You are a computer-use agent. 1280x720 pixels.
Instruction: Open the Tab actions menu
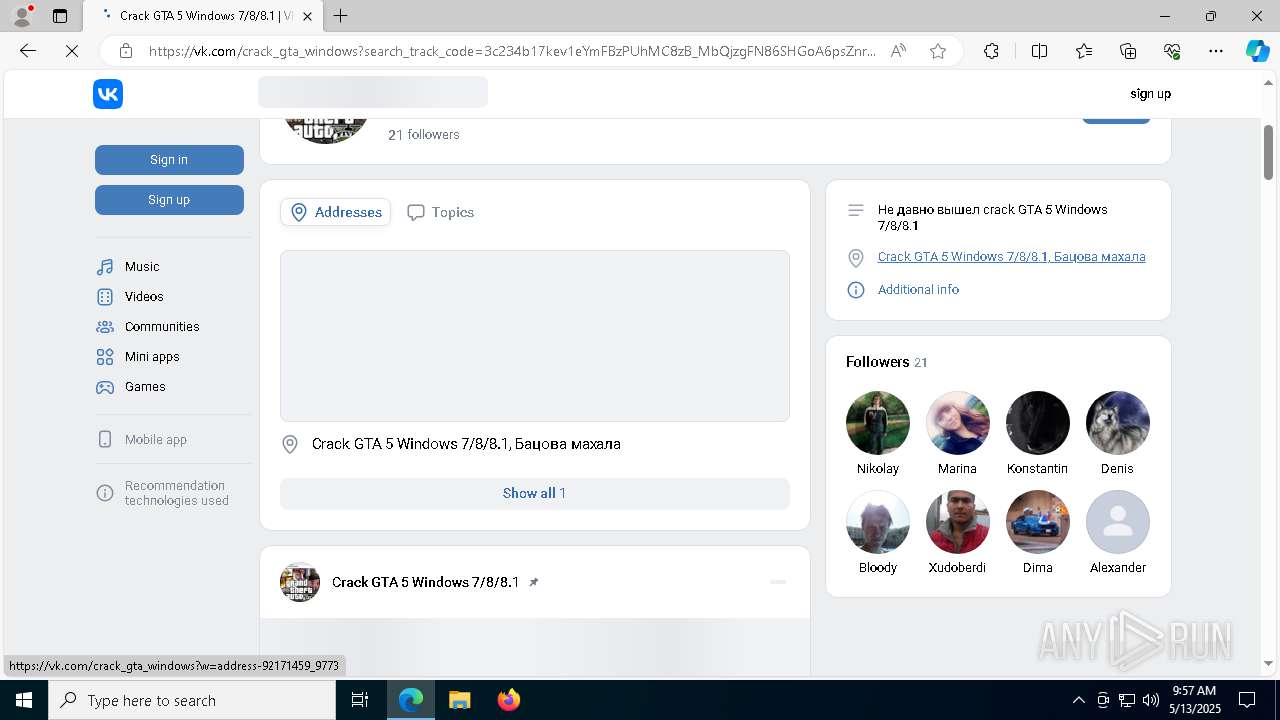pyautogui.click(x=60, y=16)
